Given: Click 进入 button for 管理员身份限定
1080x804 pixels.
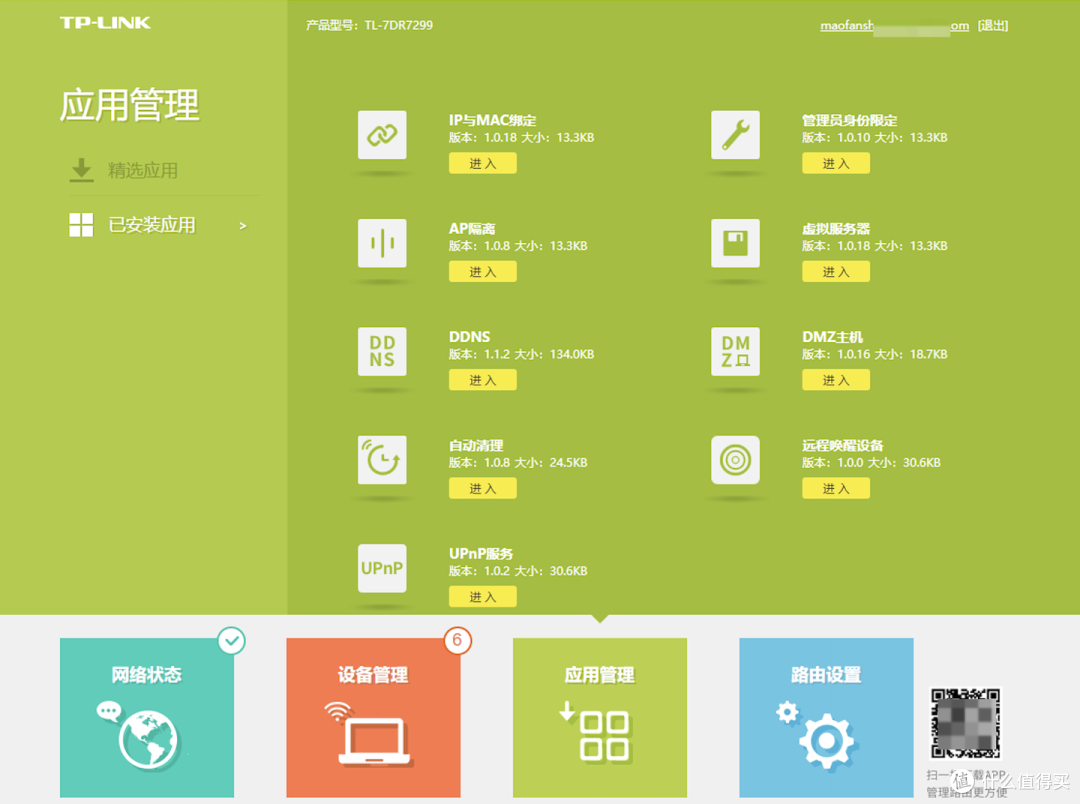Looking at the screenshot, I should 836,163.
